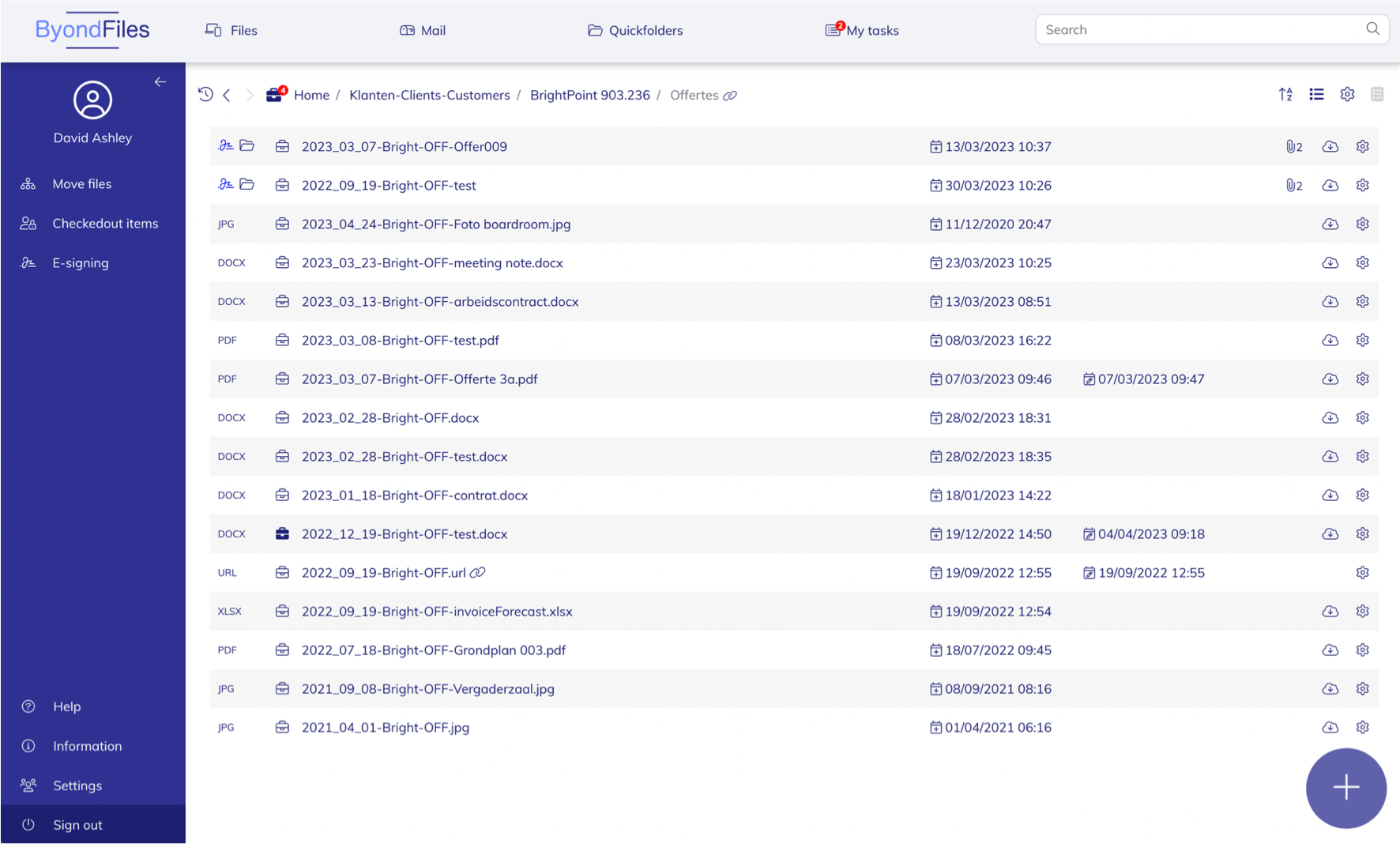The height and width of the screenshot is (844, 1400).
Task: Click in the Search input field
Action: (1200, 30)
